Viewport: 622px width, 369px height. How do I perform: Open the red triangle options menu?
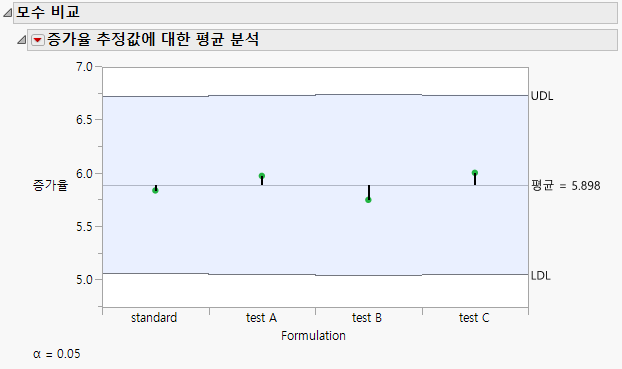[x=38, y=40]
